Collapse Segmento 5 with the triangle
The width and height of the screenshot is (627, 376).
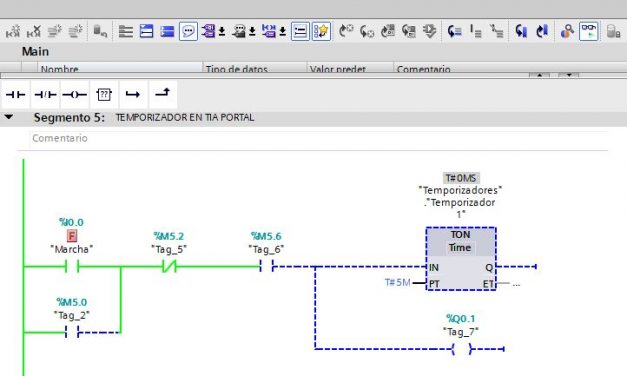8,117
